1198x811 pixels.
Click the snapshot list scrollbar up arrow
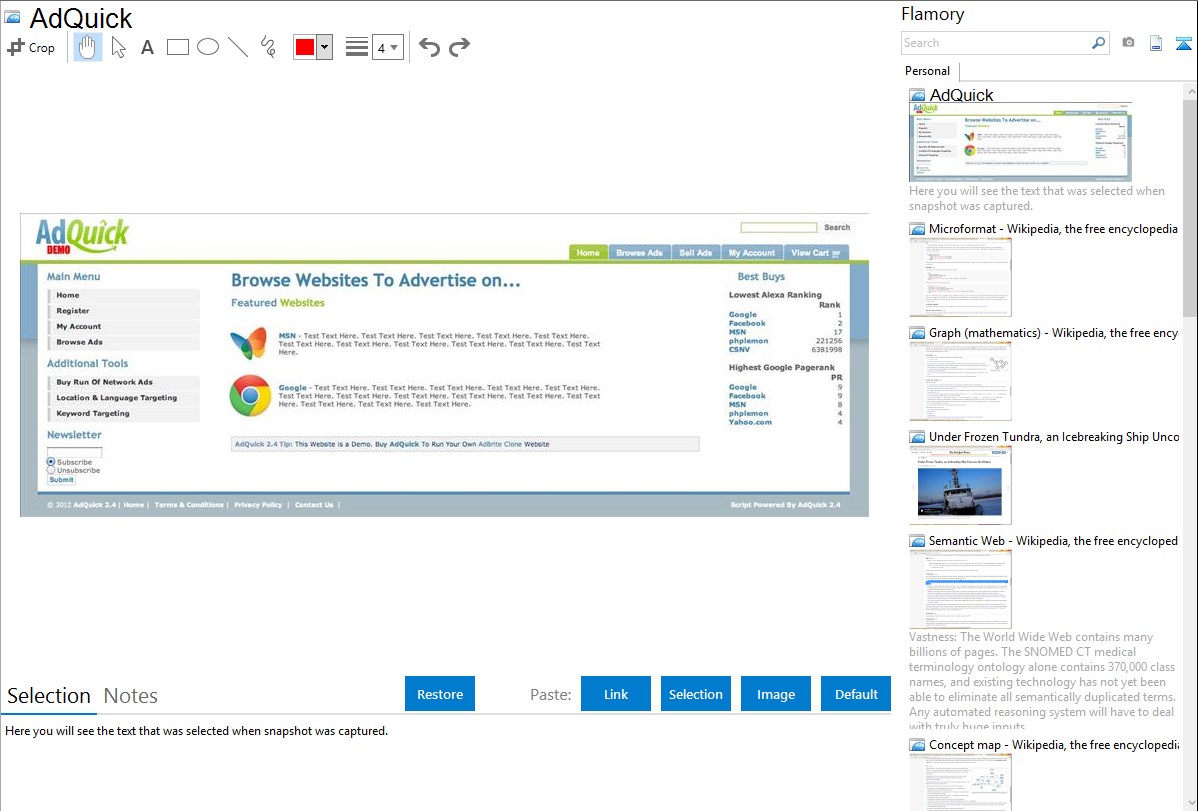point(1190,92)
